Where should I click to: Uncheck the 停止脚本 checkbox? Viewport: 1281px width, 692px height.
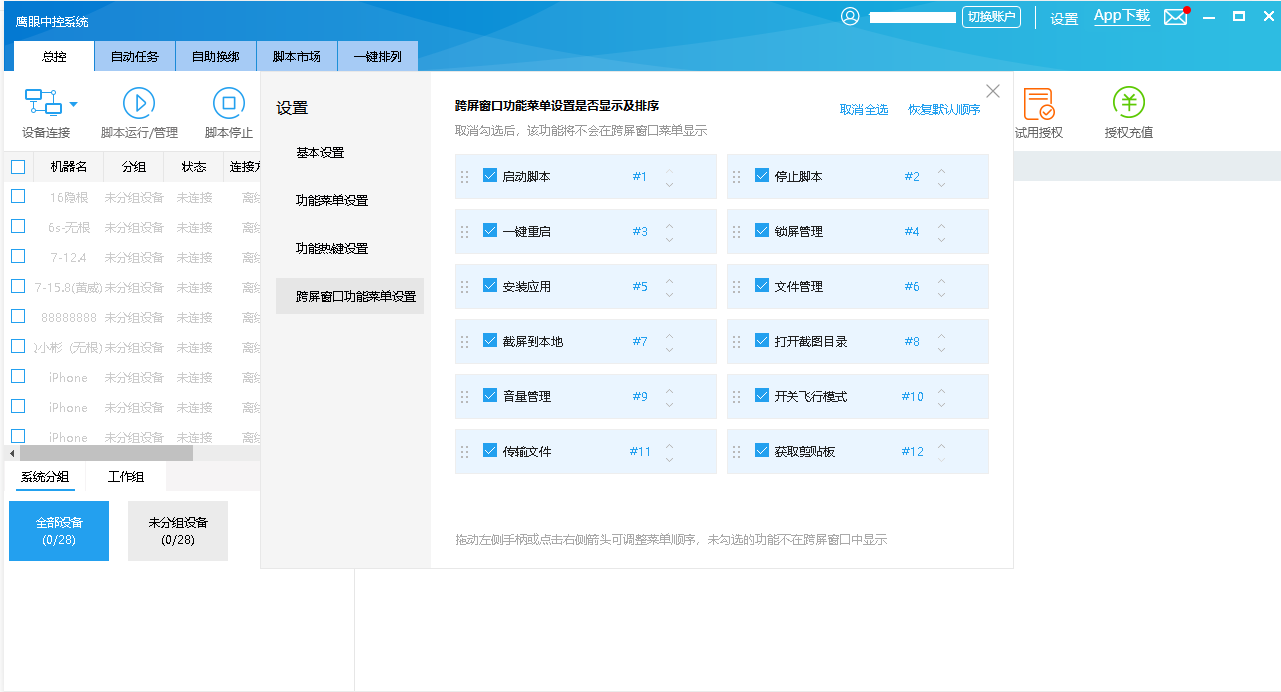(x=762, y=175)
